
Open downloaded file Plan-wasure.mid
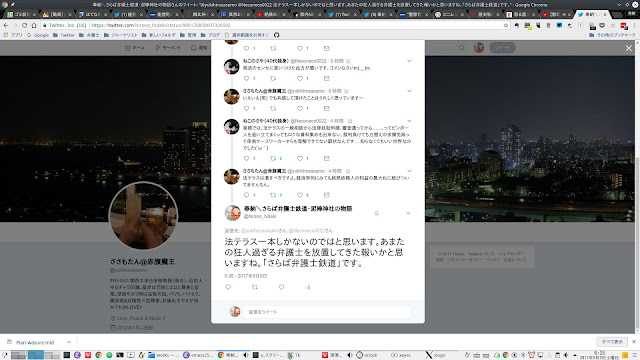click(x=35, y=342)
